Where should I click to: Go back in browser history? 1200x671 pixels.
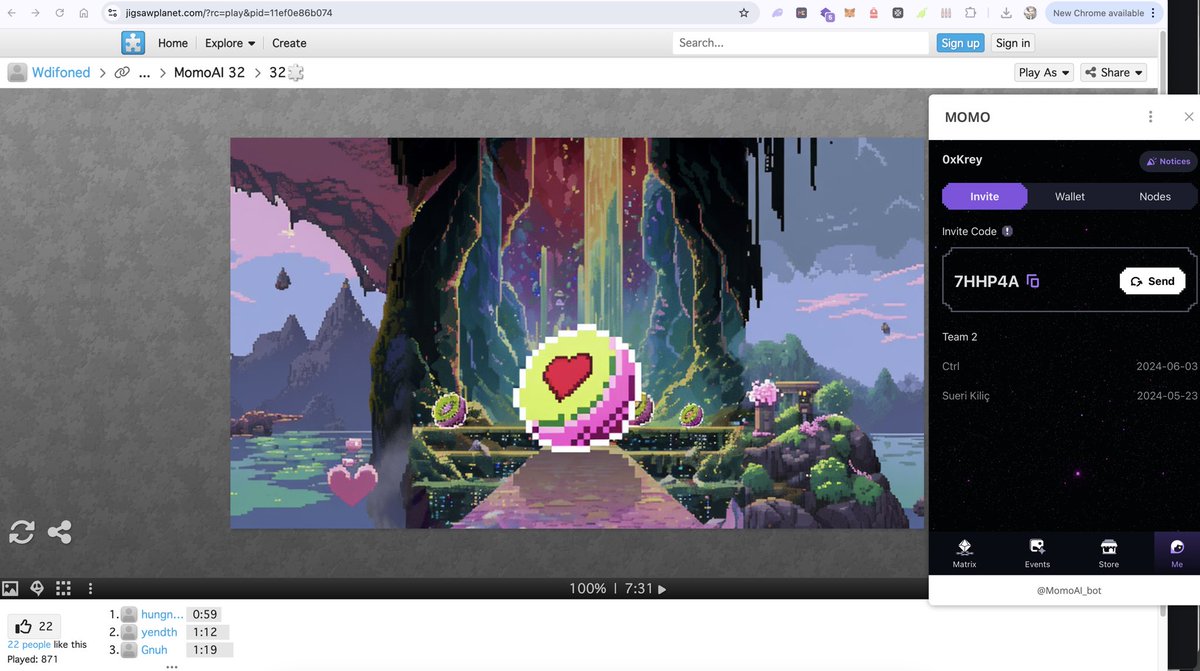coord(11,13)
